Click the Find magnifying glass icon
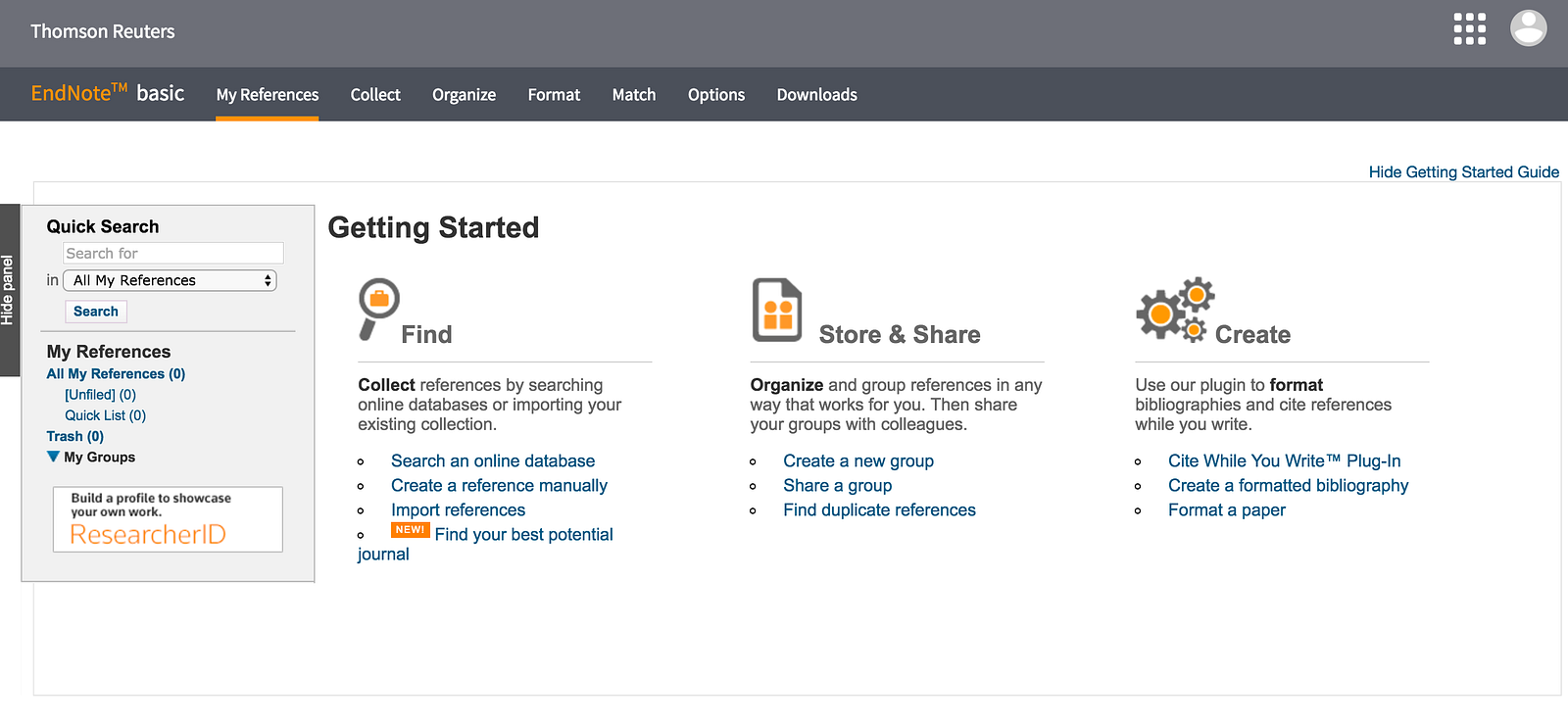This screenshot has width=1568, height=724. 378,308
